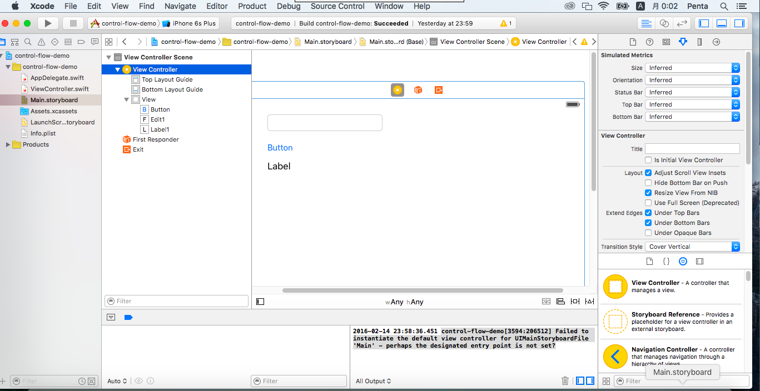Open the Orientation dropdown

[x=692, y=80]
